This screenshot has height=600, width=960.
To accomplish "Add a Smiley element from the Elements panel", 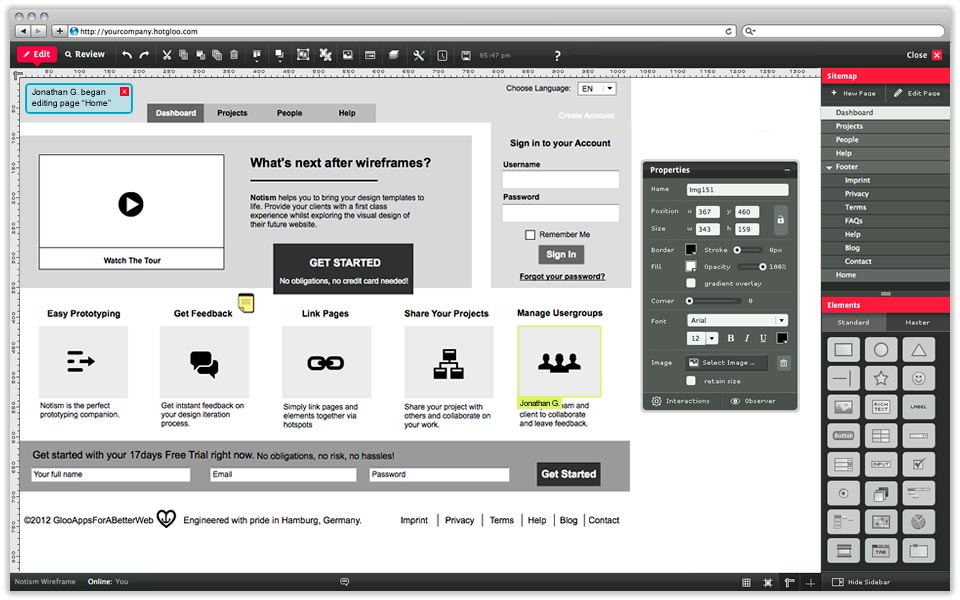I will [x=918, y=378].
